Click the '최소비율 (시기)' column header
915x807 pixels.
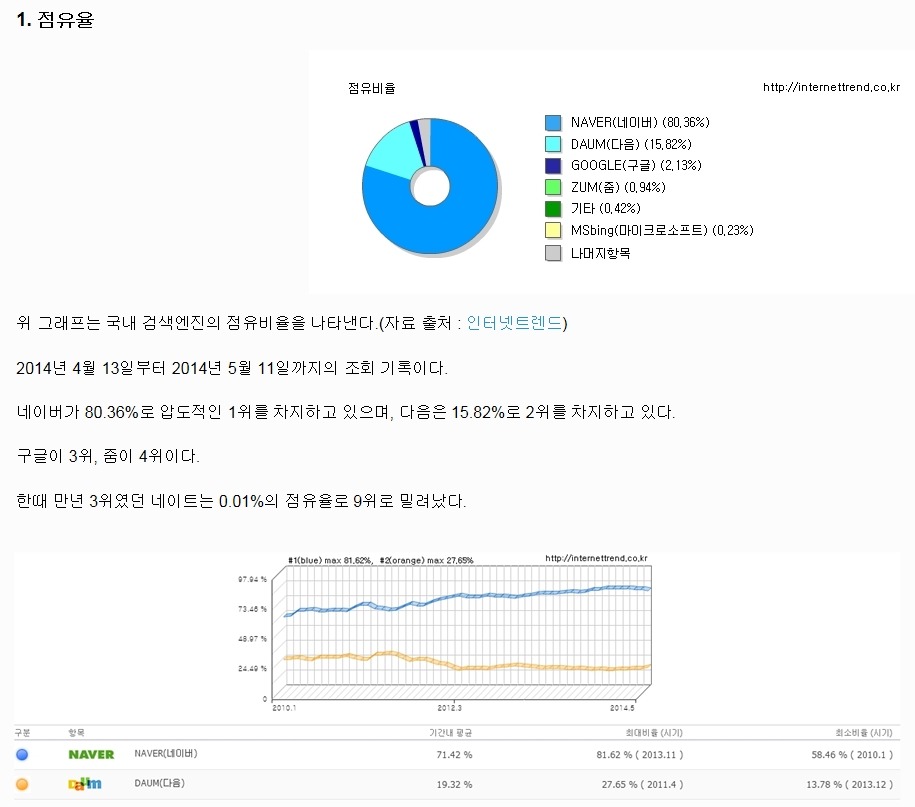coord(864,733)
